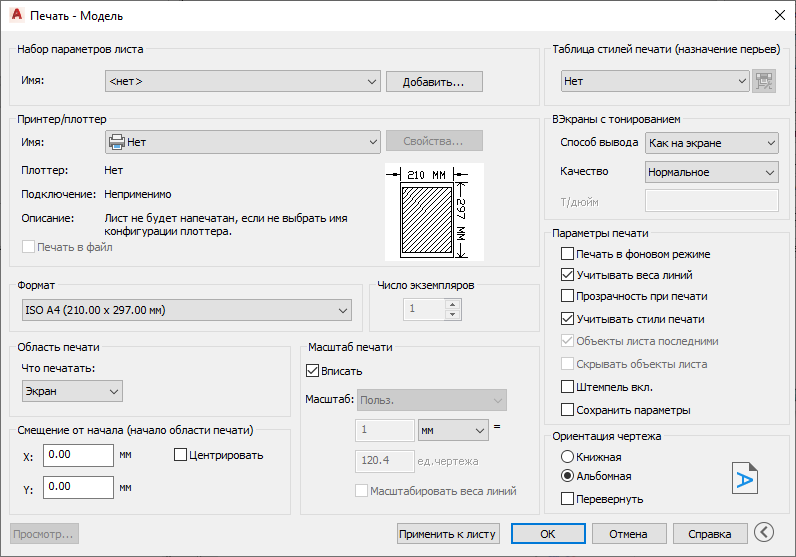This screenshot has width=796, height=557.
Task: Click the paper size preview thumbnail
Action: [434, 212]
